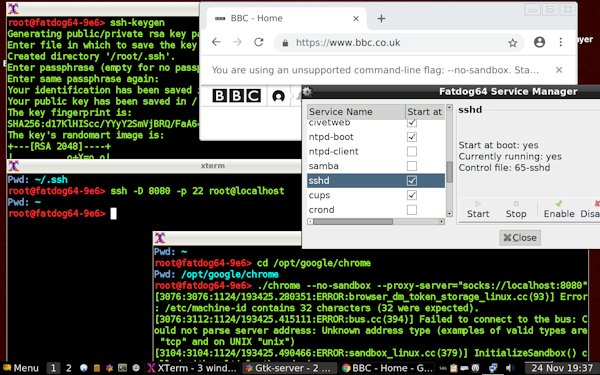Viewport: 600px width, 375px height.
Task: Open the terminal launcher in taskbar
Action: point(122,368)
